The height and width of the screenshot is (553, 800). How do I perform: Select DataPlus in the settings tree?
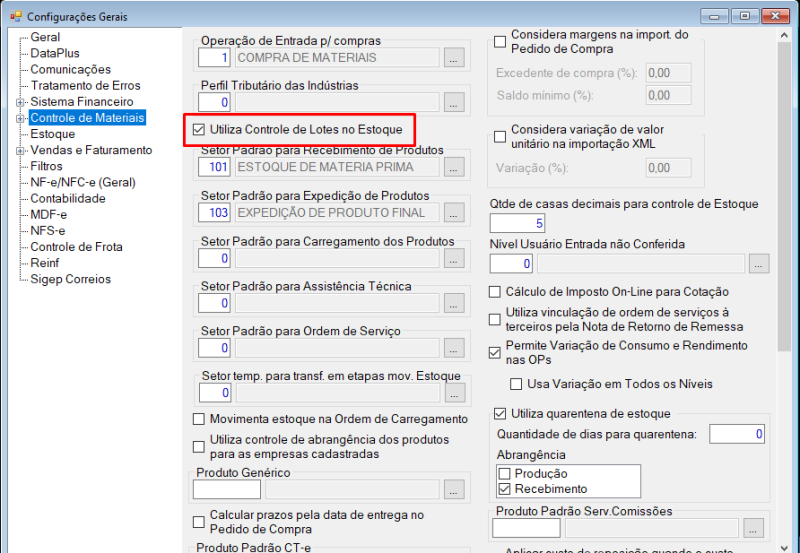click(x=55, y=53)
